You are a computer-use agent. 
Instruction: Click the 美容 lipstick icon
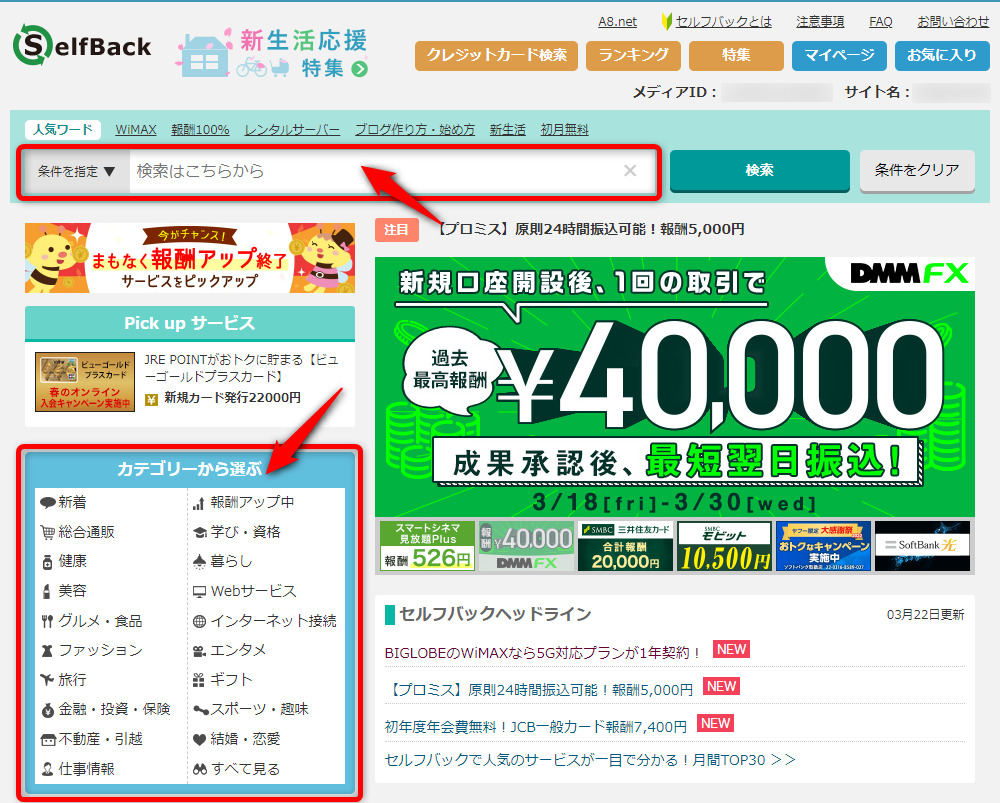[x=47, y=591]
